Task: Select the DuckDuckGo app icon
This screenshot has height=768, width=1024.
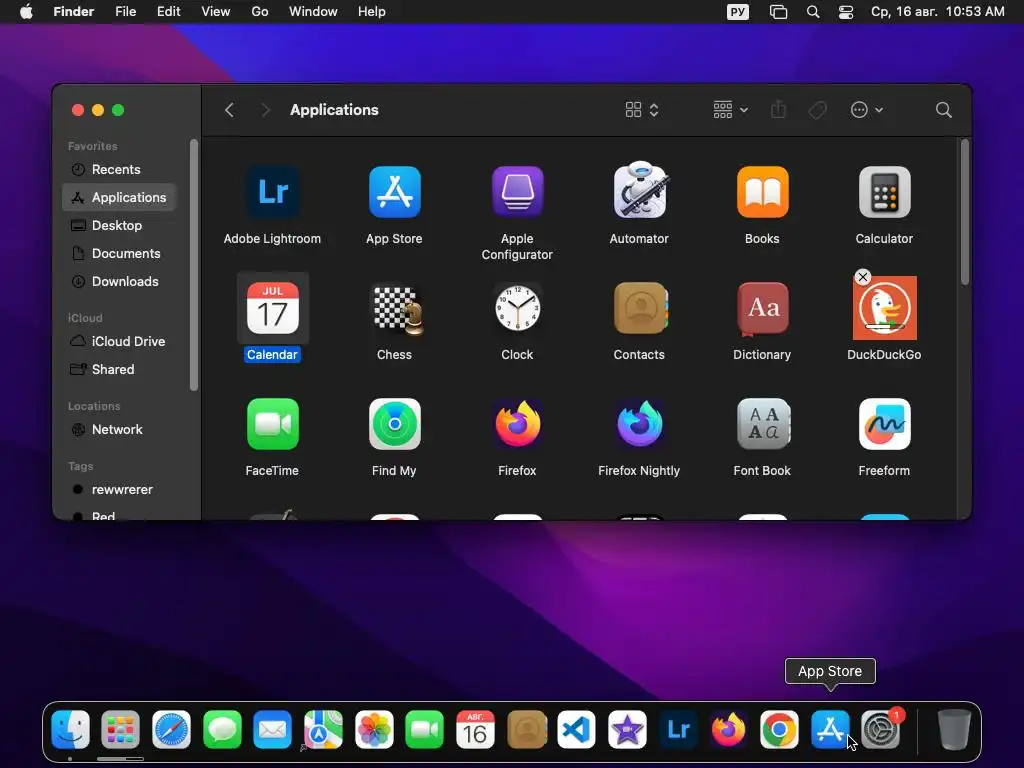Action: 884,308
